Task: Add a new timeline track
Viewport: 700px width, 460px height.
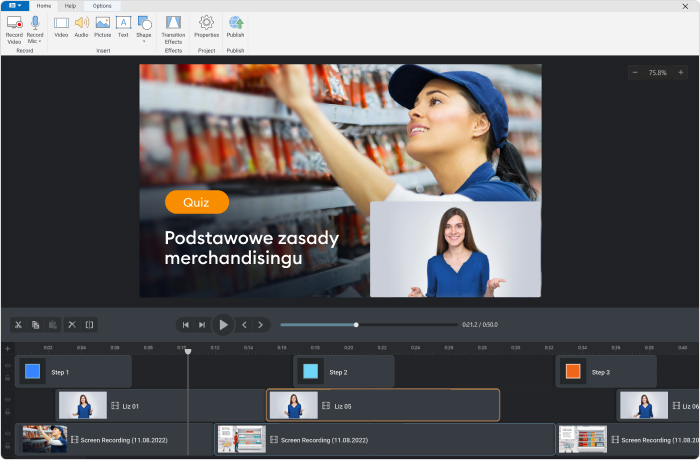Action: (8, 348)
